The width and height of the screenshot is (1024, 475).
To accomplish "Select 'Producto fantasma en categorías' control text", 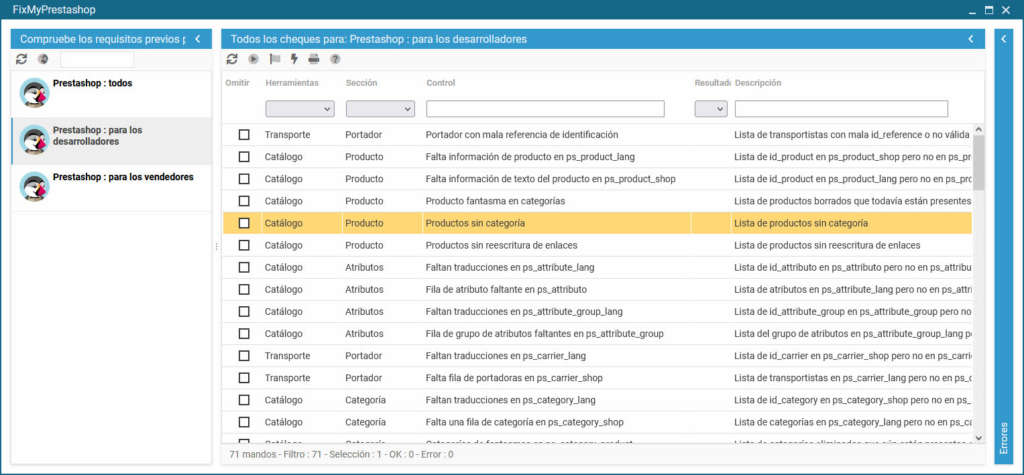I will tap(495, 201).
